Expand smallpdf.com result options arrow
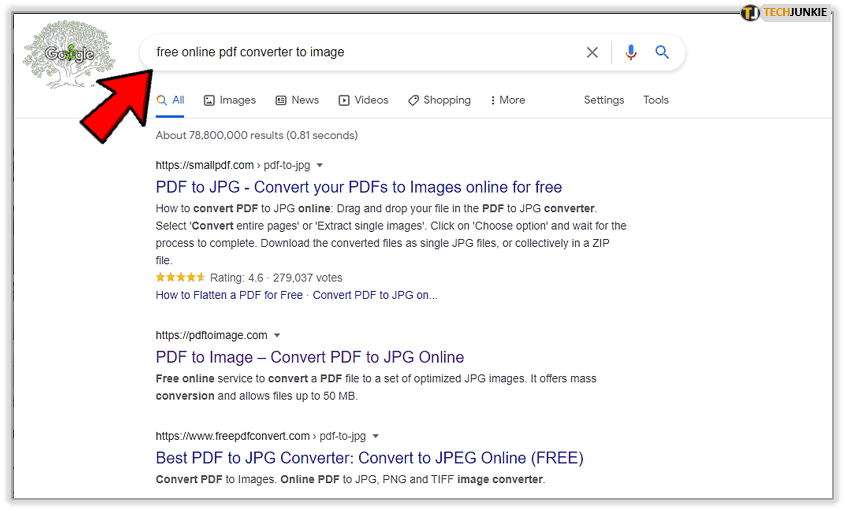The height and width of the screenshot is (511, 845). [320, 165]
